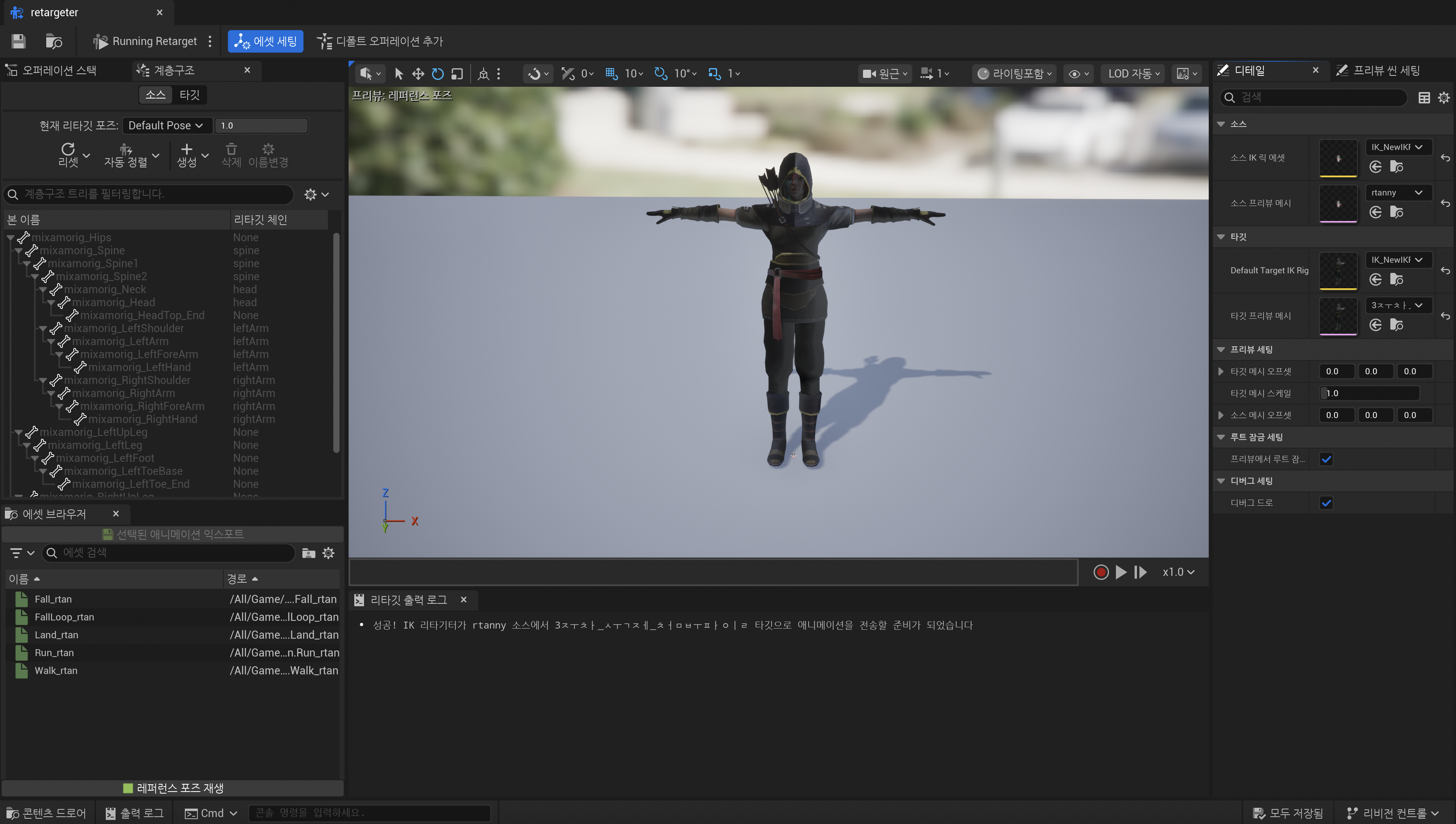Click the Running Retarget button
This screenshot has width=1456, height=824.
coord(145,41)
